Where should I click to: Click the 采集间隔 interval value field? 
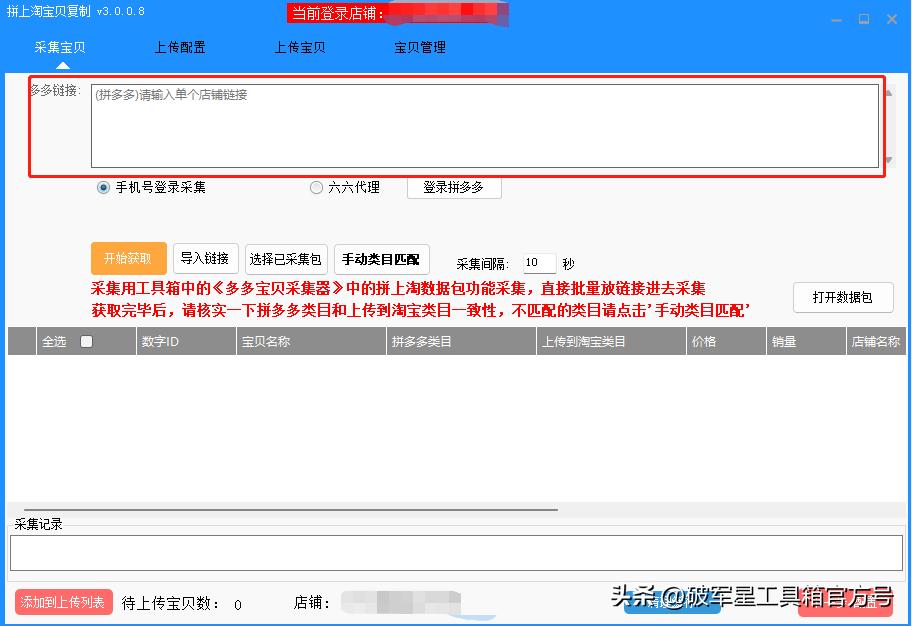pyautogui.click(x=539, y=263)
